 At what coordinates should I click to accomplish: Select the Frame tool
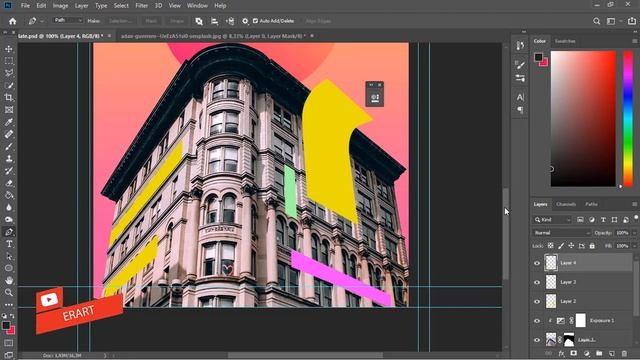click(x=9, y=110)
